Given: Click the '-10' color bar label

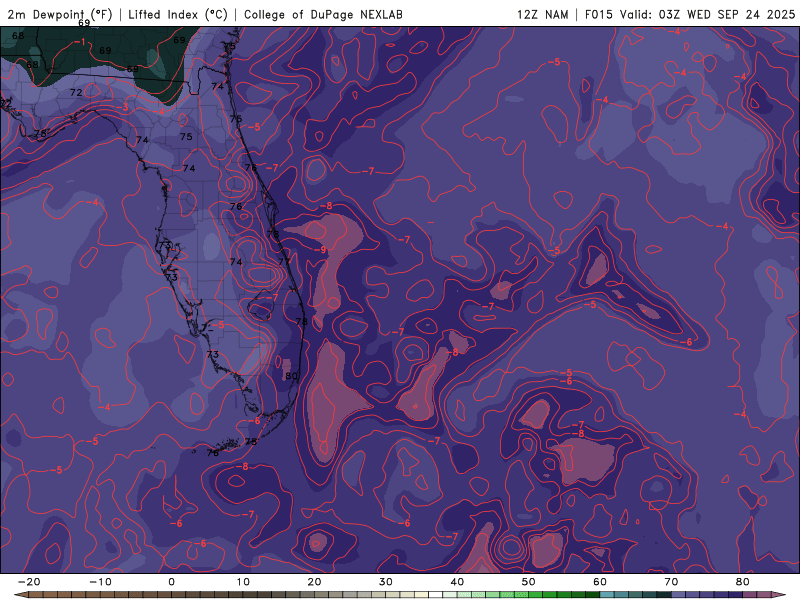Looking at the screenshot, I should (x=100, y=582).
